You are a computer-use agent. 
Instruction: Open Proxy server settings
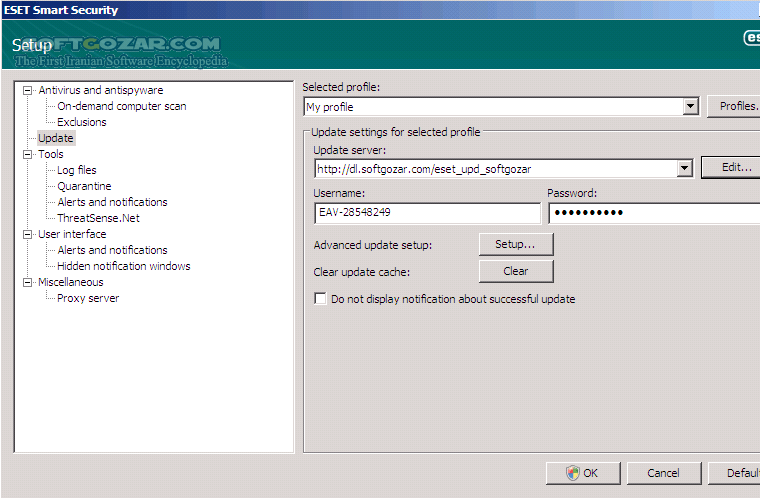point(88,298)
